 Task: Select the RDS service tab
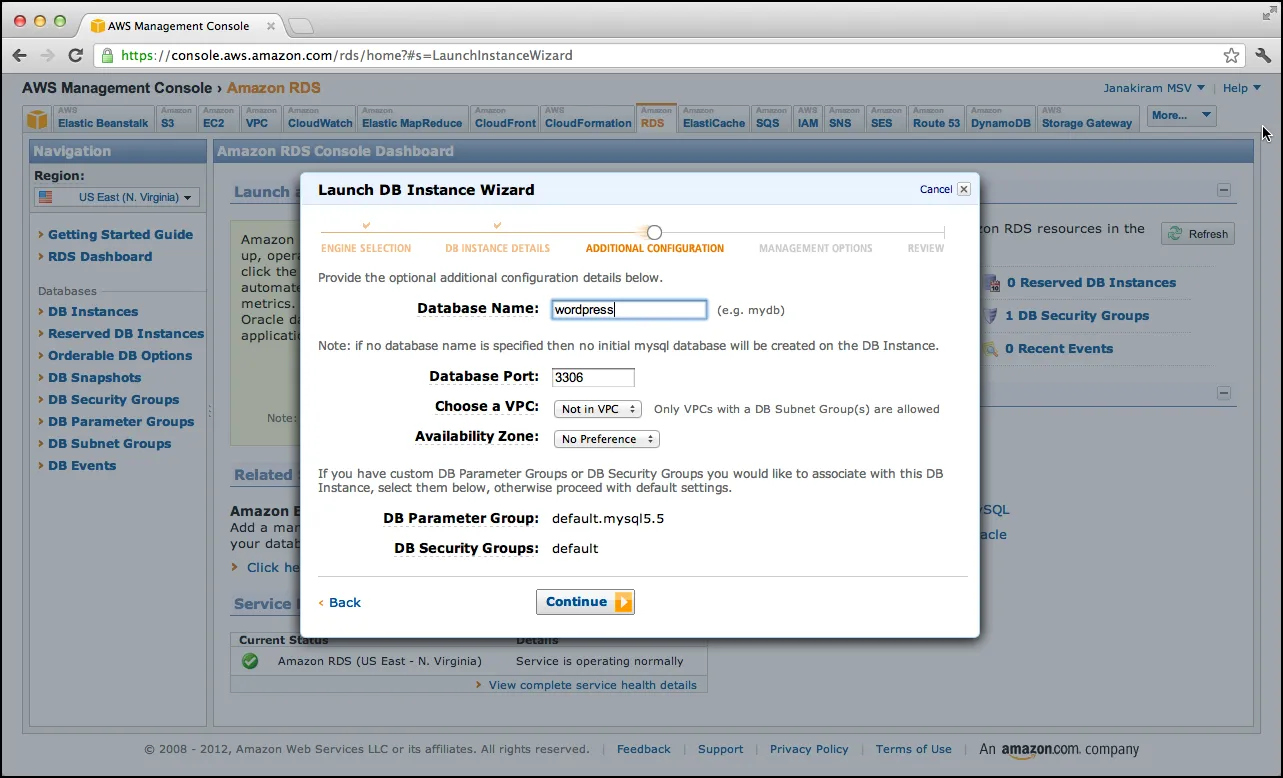(656, 118)
